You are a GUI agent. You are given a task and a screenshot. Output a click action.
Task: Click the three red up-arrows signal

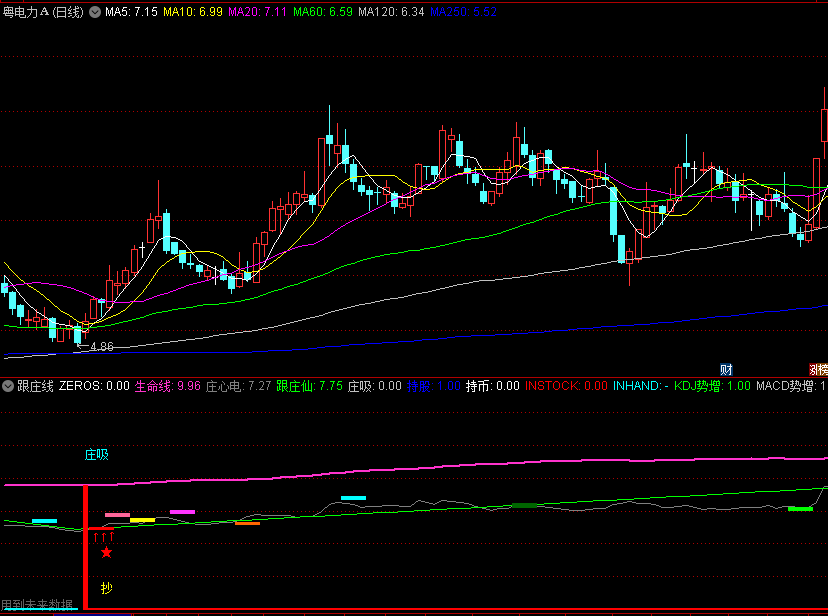[104, 537]
